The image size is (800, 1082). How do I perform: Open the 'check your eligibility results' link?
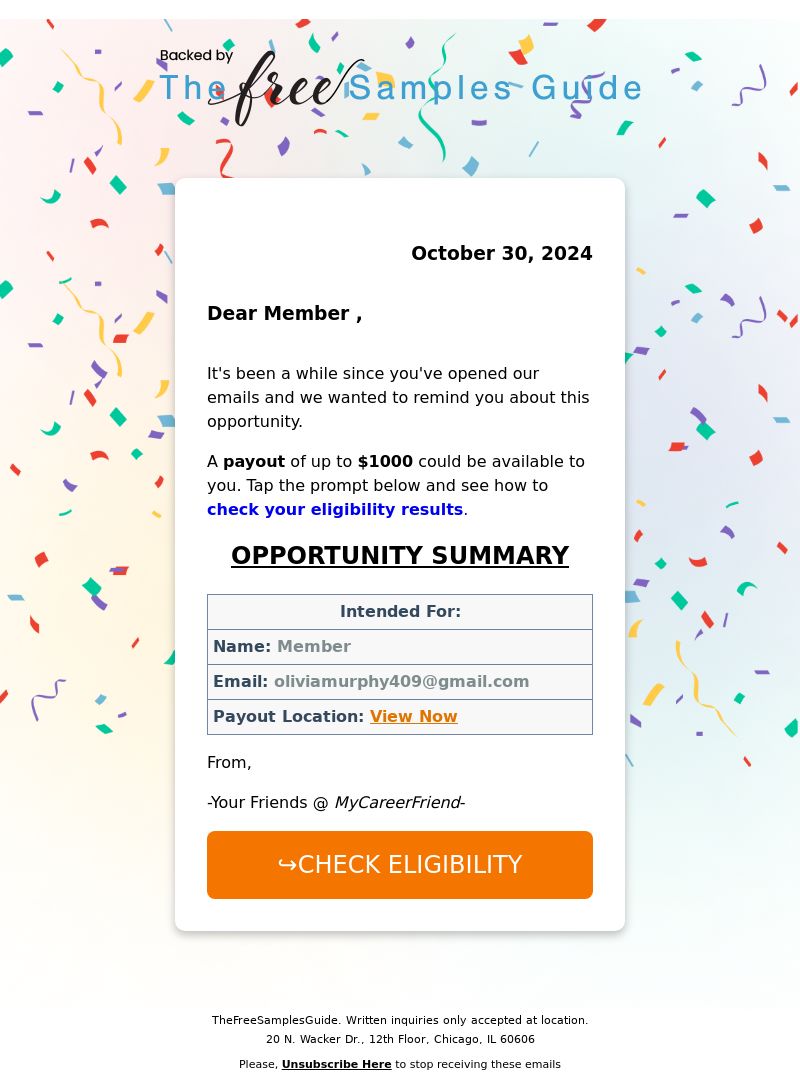pyautogui.click(x=335, y=509)
